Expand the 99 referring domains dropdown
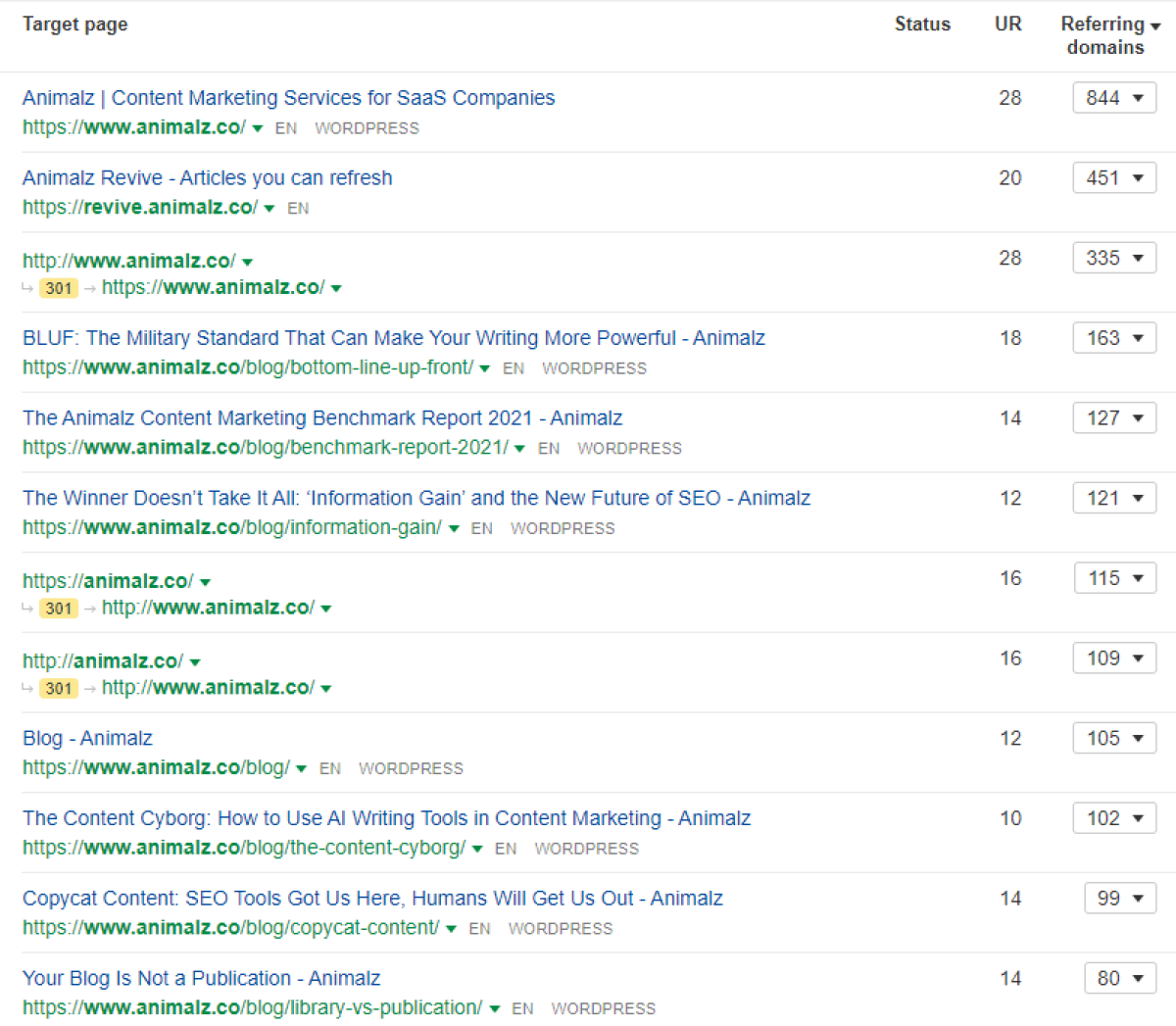1176x1026 pixels. (1120, 899)
